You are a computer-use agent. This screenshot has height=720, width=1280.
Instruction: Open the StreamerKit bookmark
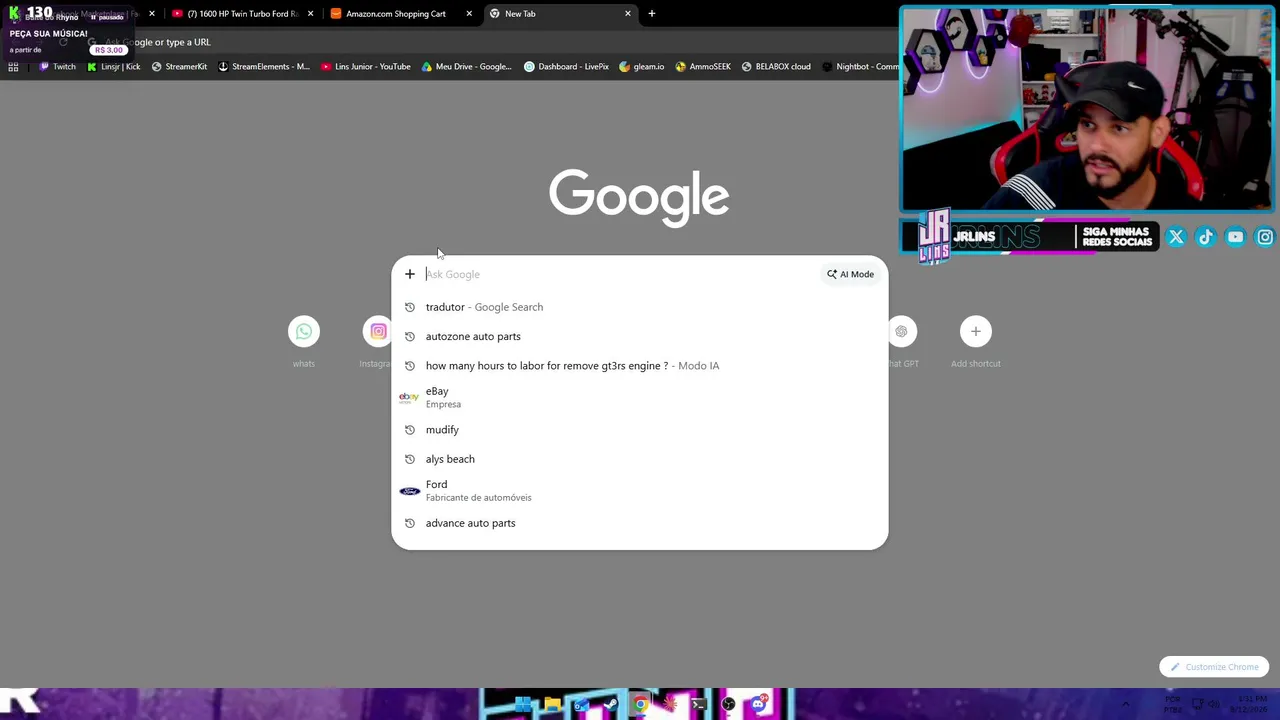(x=179, y=67)
